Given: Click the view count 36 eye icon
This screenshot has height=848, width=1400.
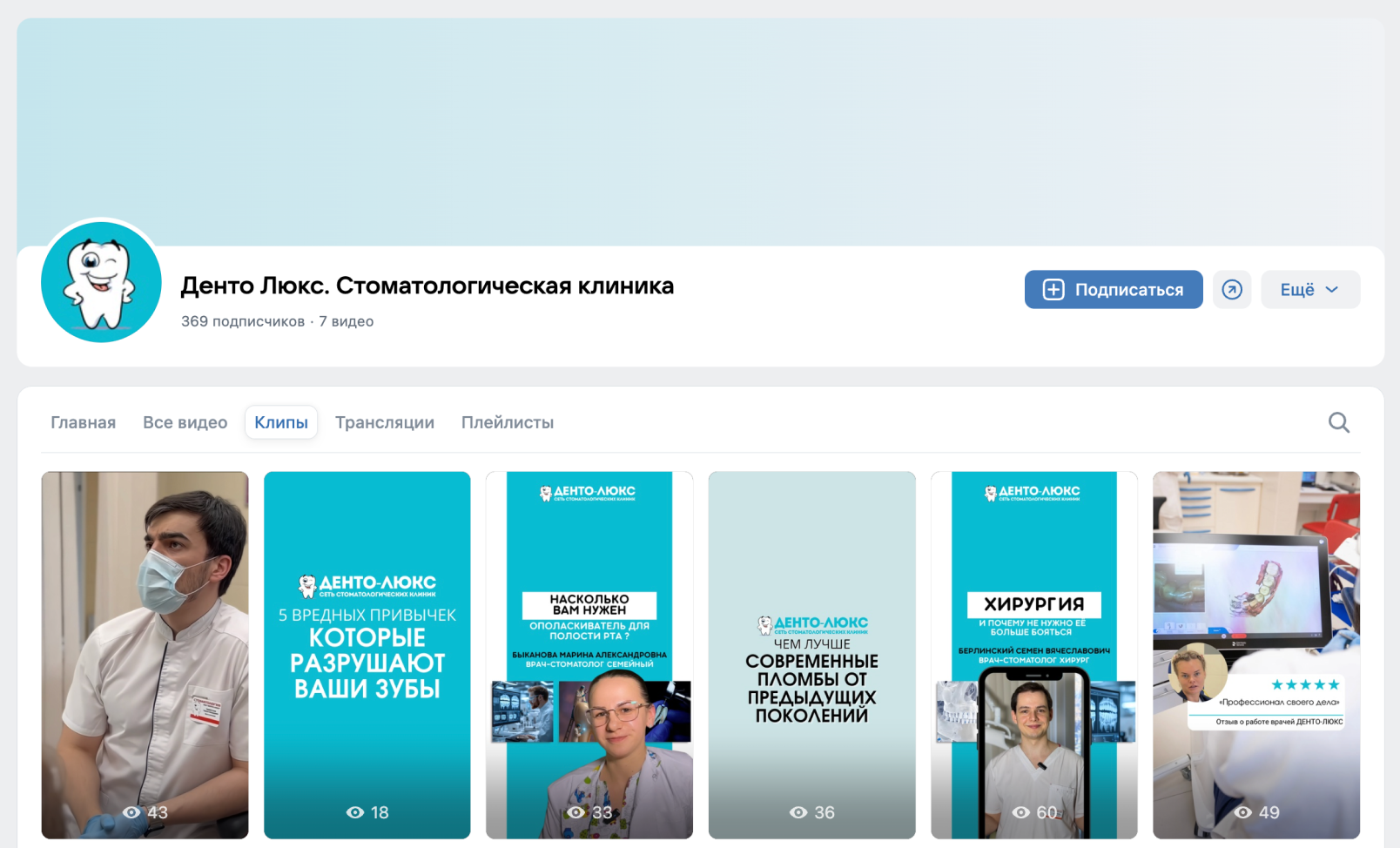Looking at the screenshot, I should coord(798,812).
